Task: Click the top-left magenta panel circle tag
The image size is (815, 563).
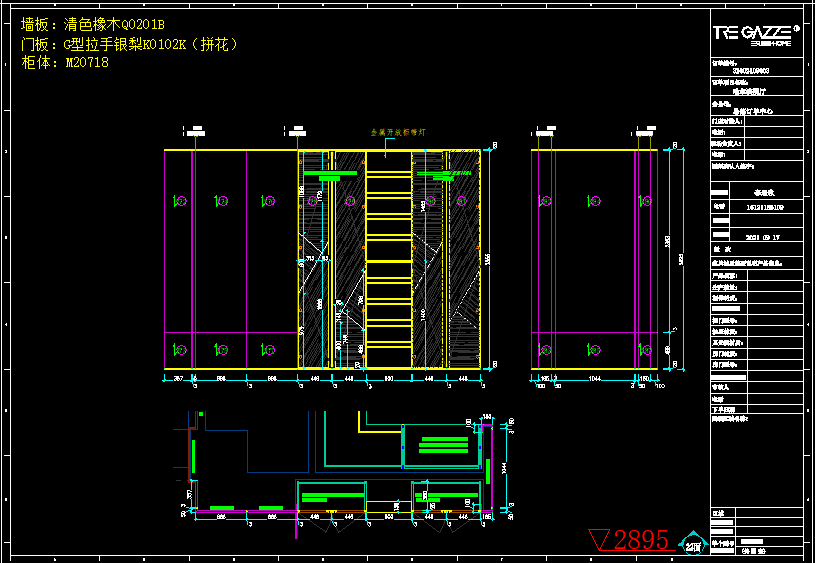Action: 180,201
